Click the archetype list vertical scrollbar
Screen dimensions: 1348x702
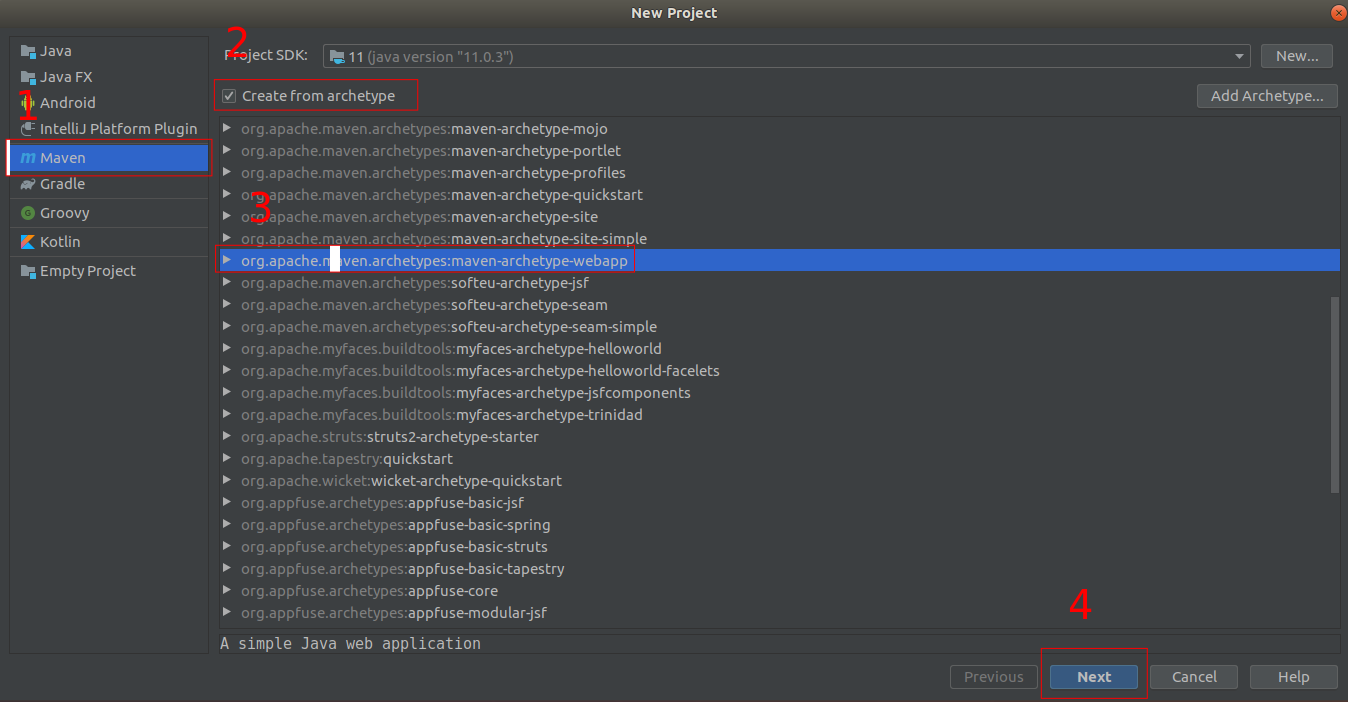coord(1335,395)
